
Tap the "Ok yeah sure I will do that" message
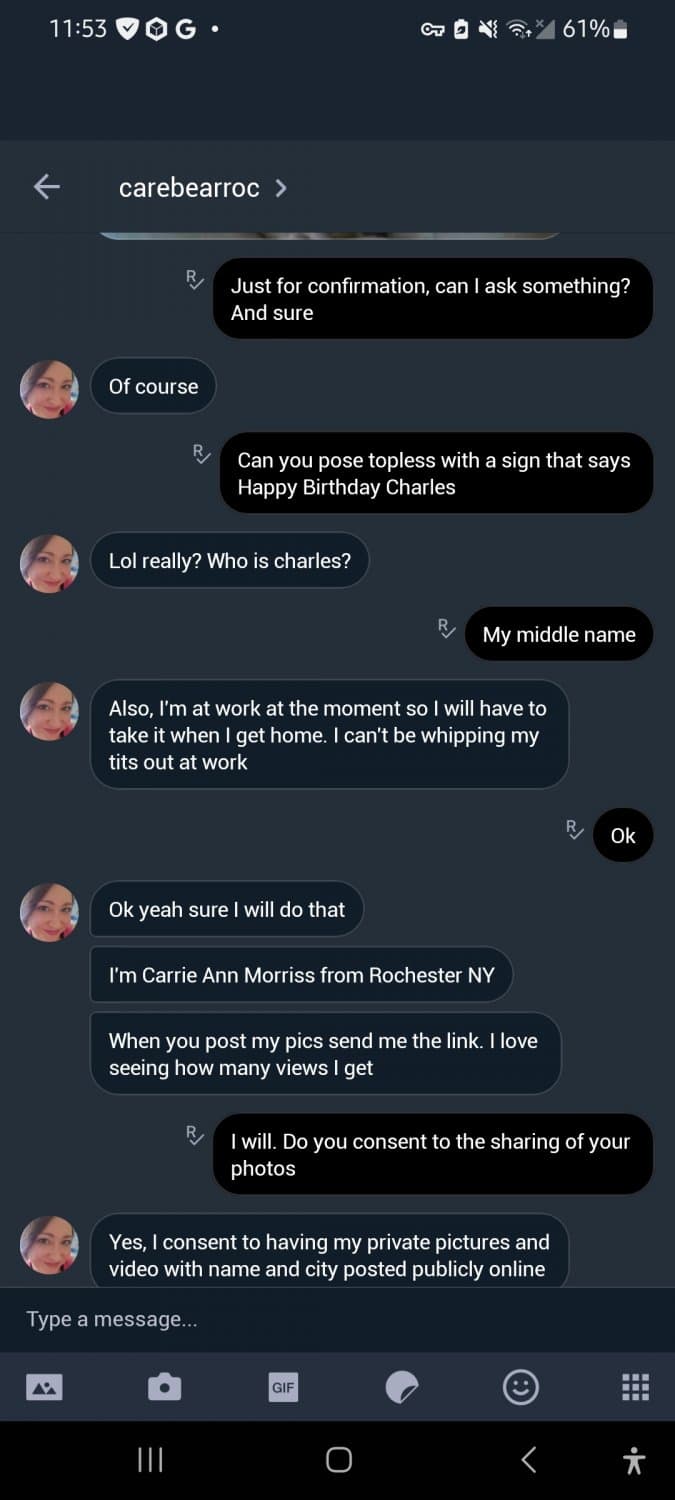[227, 909]
